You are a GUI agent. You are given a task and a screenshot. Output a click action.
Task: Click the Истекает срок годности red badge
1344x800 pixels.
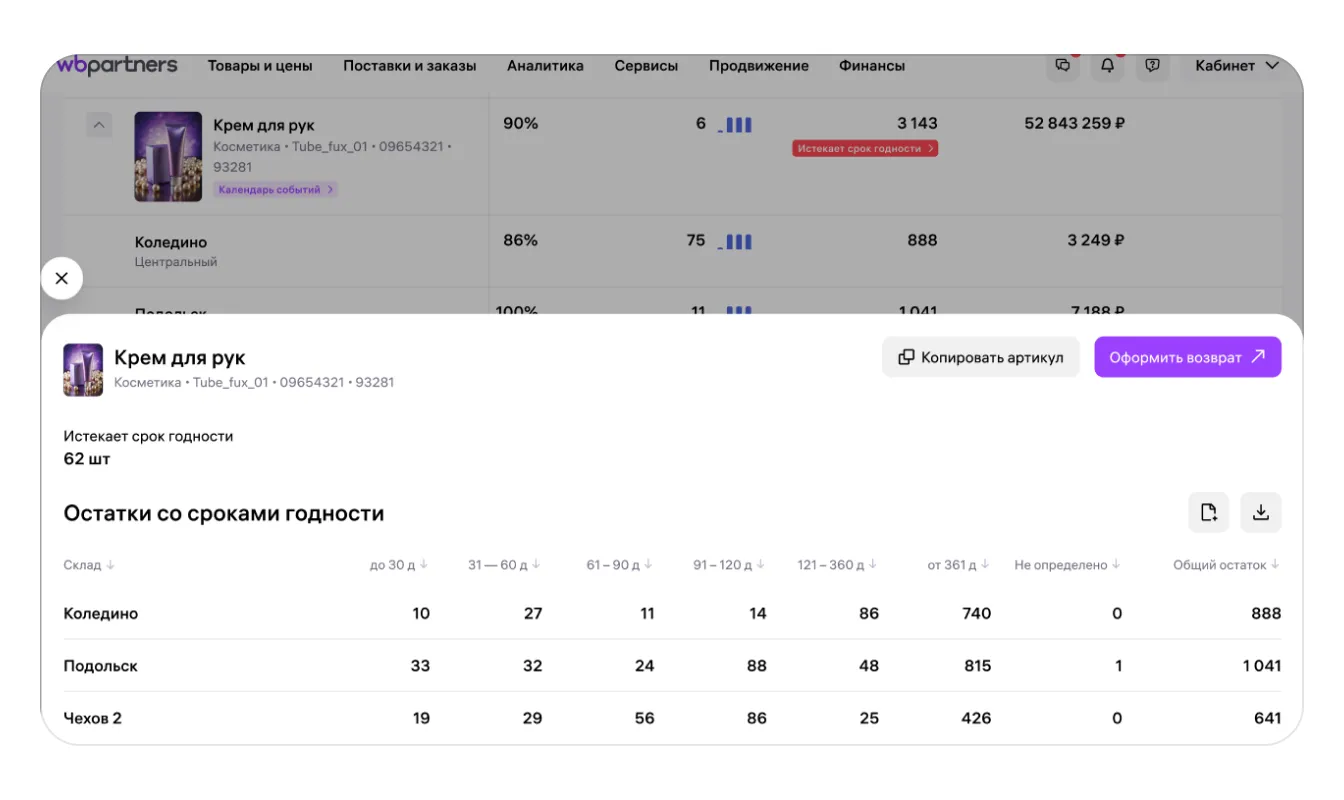coord(865,148)
